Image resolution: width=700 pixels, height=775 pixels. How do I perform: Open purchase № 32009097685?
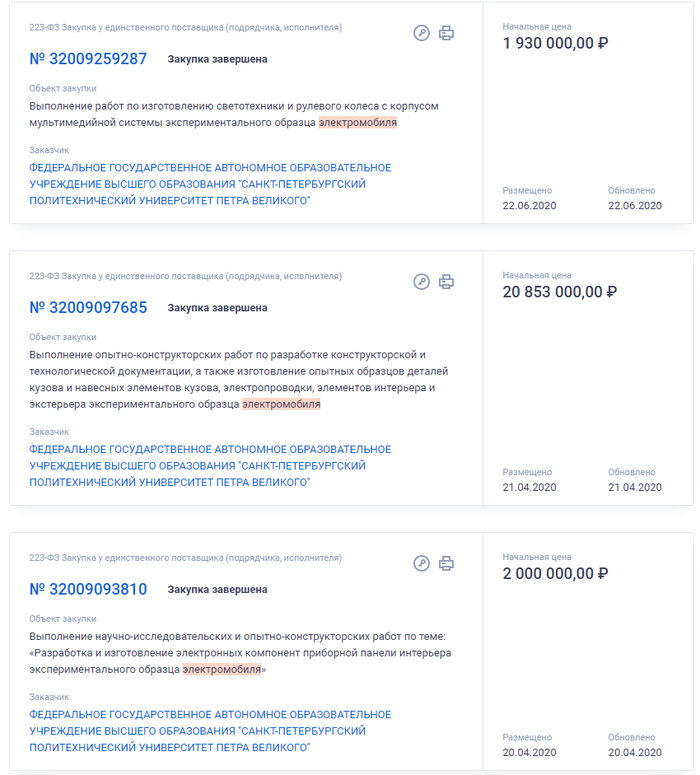(88, 307)
